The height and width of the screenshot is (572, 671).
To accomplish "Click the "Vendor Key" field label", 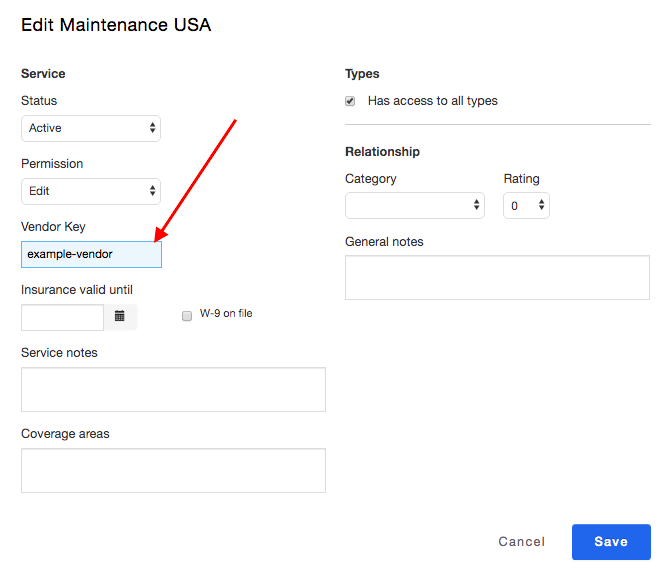I will coord(53,227).
